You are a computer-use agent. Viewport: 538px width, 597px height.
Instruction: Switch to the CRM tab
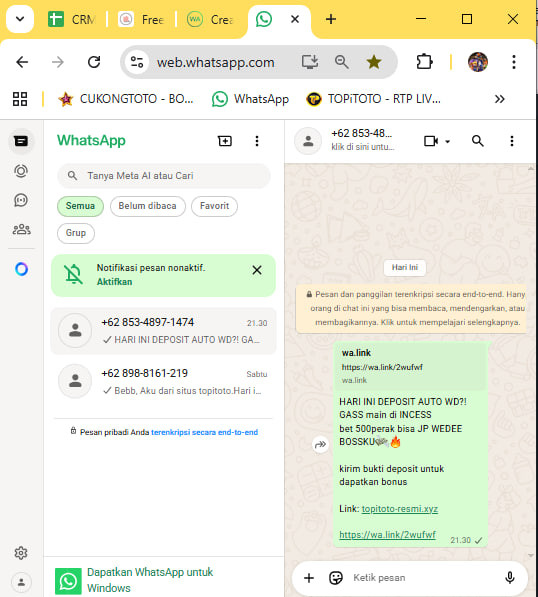click(x=72, y=19)
